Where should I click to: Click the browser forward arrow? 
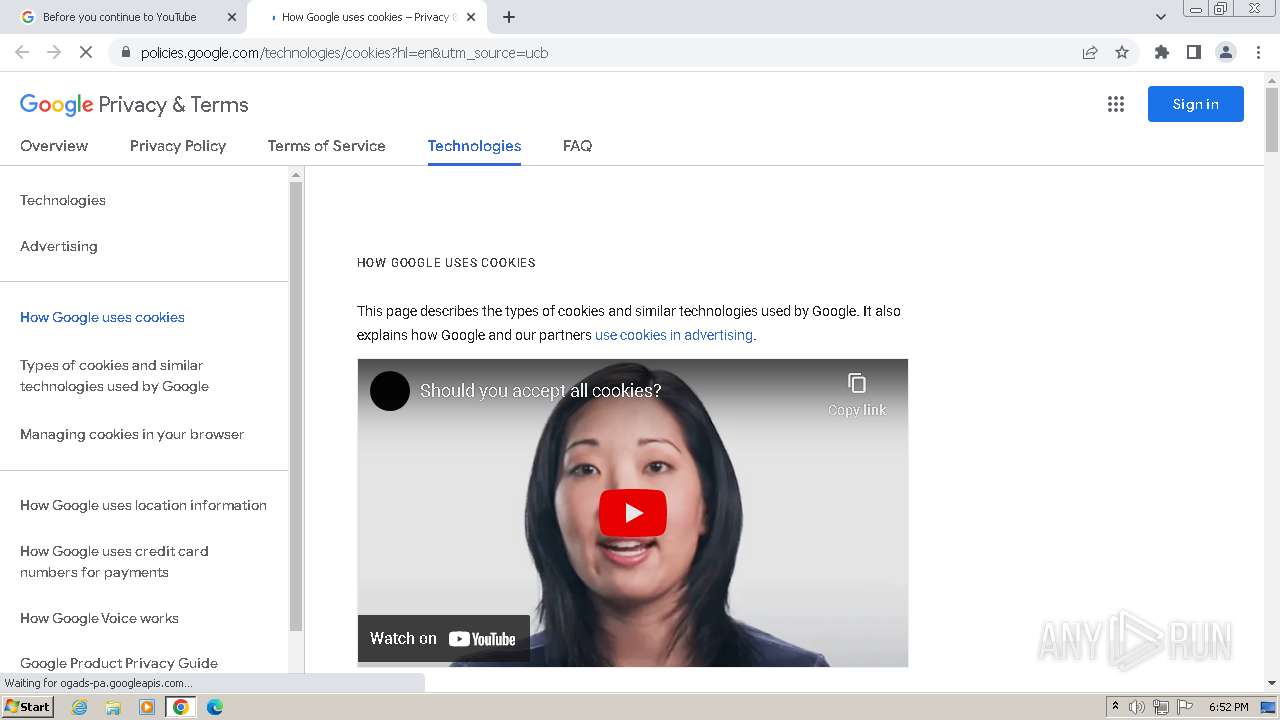point(54,53)
